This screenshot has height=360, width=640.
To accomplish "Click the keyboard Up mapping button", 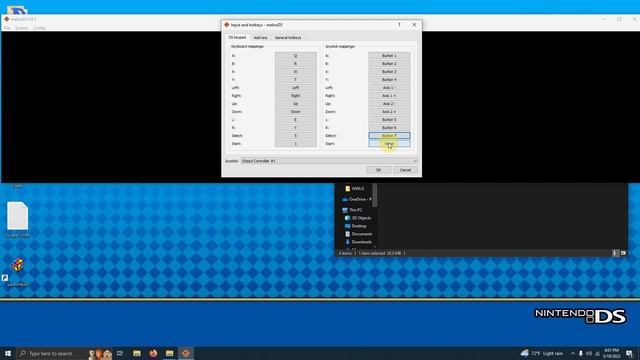I will [296, 104].
